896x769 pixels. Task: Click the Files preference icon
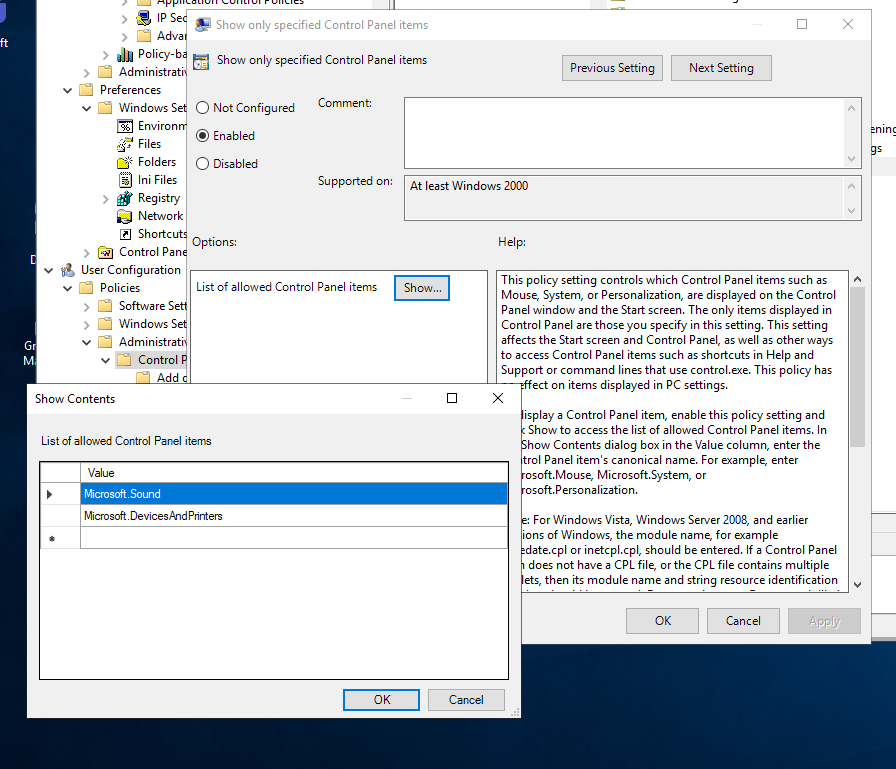pos(125,144)
